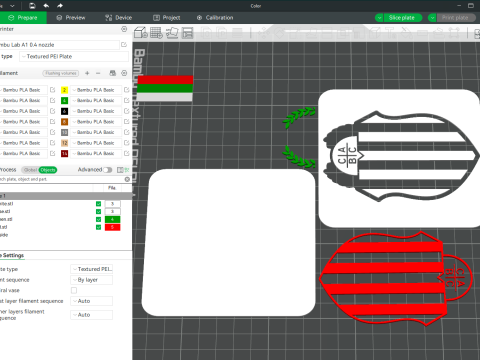The width and height of the screenshot is (480, 360).
Task: Open the Textured PEI Plate type dropdown
Action: pos(74,56)
